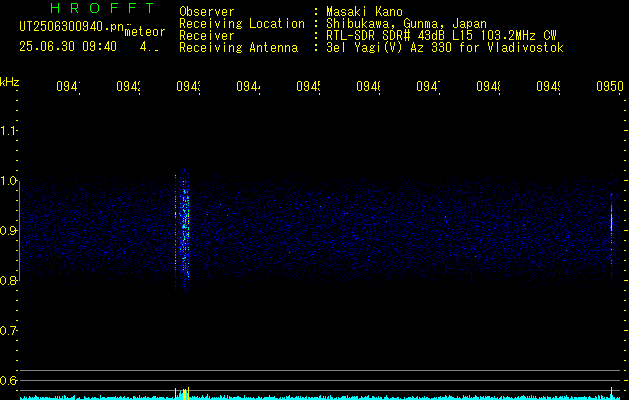The image size is (629, 400).
Task: Click the 0.9 kHz axis label
Action: click(x=8, y=231)
